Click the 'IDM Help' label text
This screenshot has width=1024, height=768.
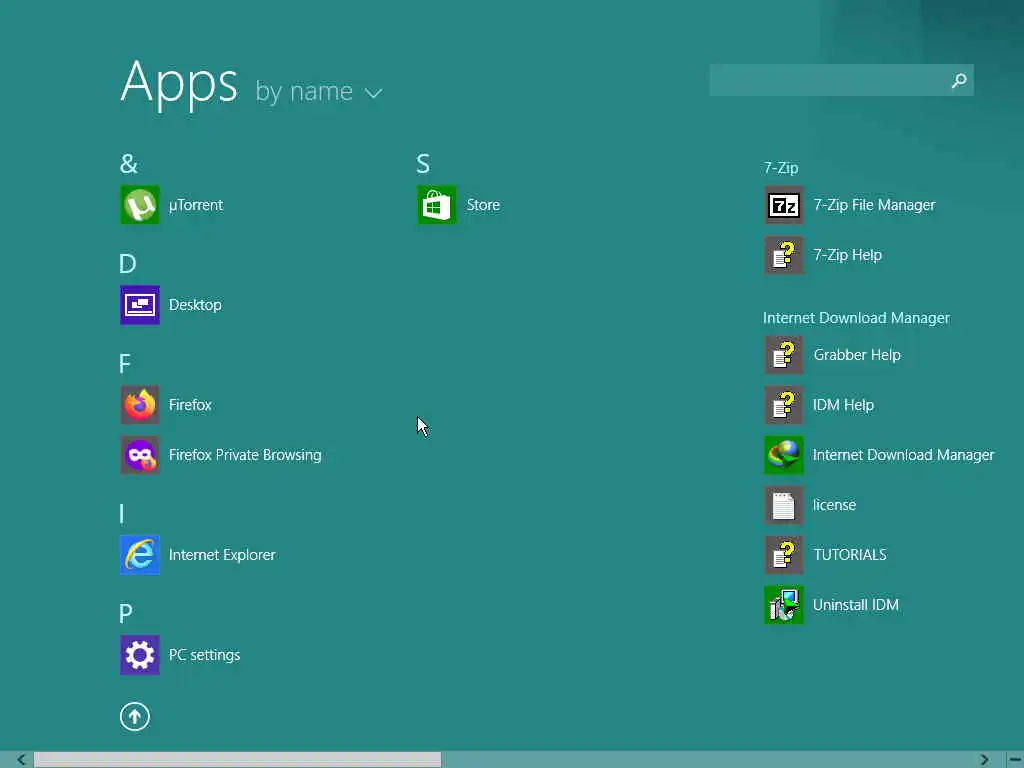pos(843,405)
